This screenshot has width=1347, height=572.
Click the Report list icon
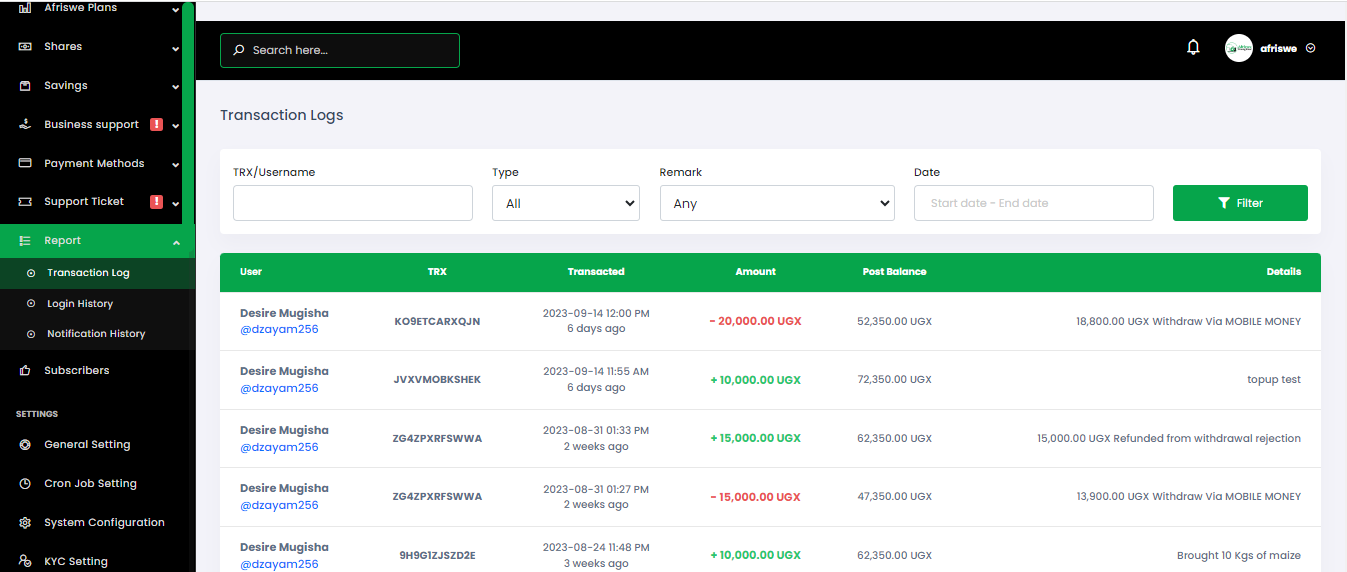coord(25,241)
